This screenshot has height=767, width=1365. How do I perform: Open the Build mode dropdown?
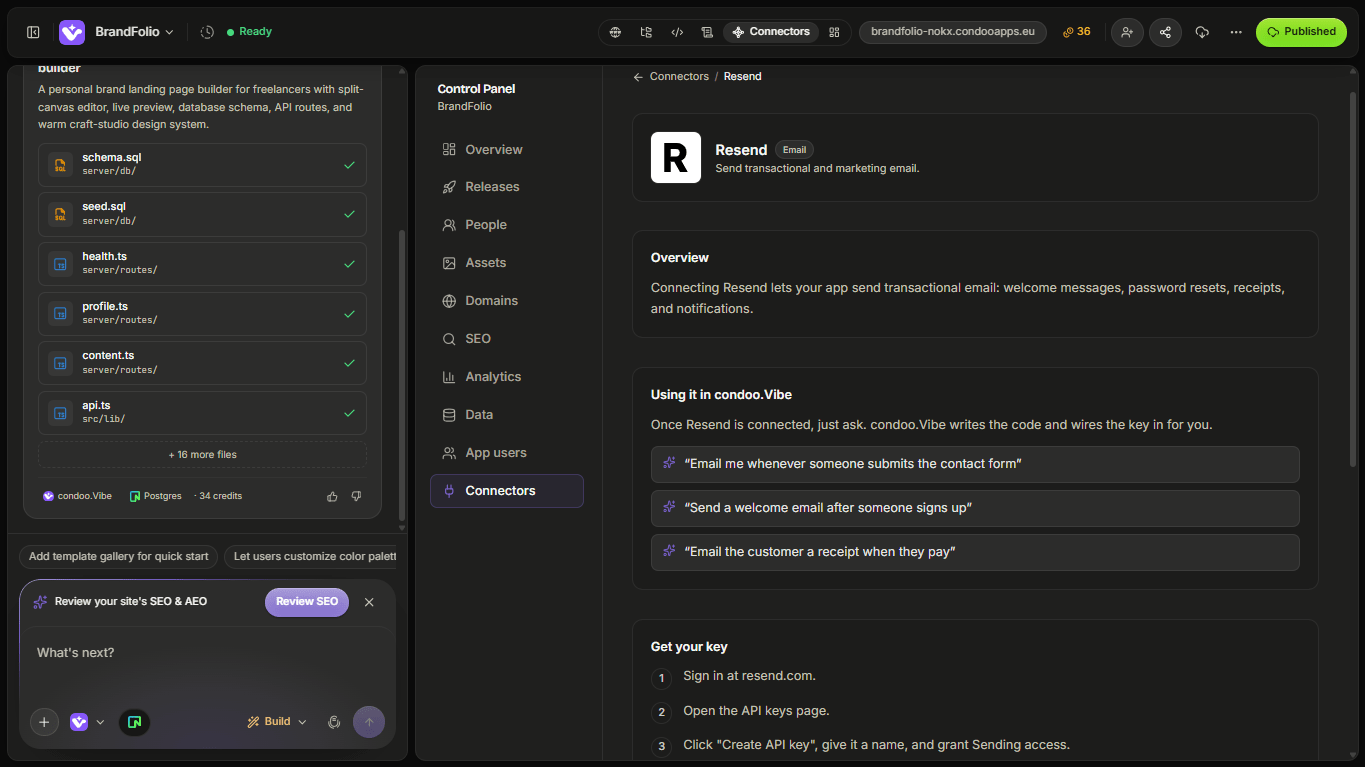tap(277, 722)
